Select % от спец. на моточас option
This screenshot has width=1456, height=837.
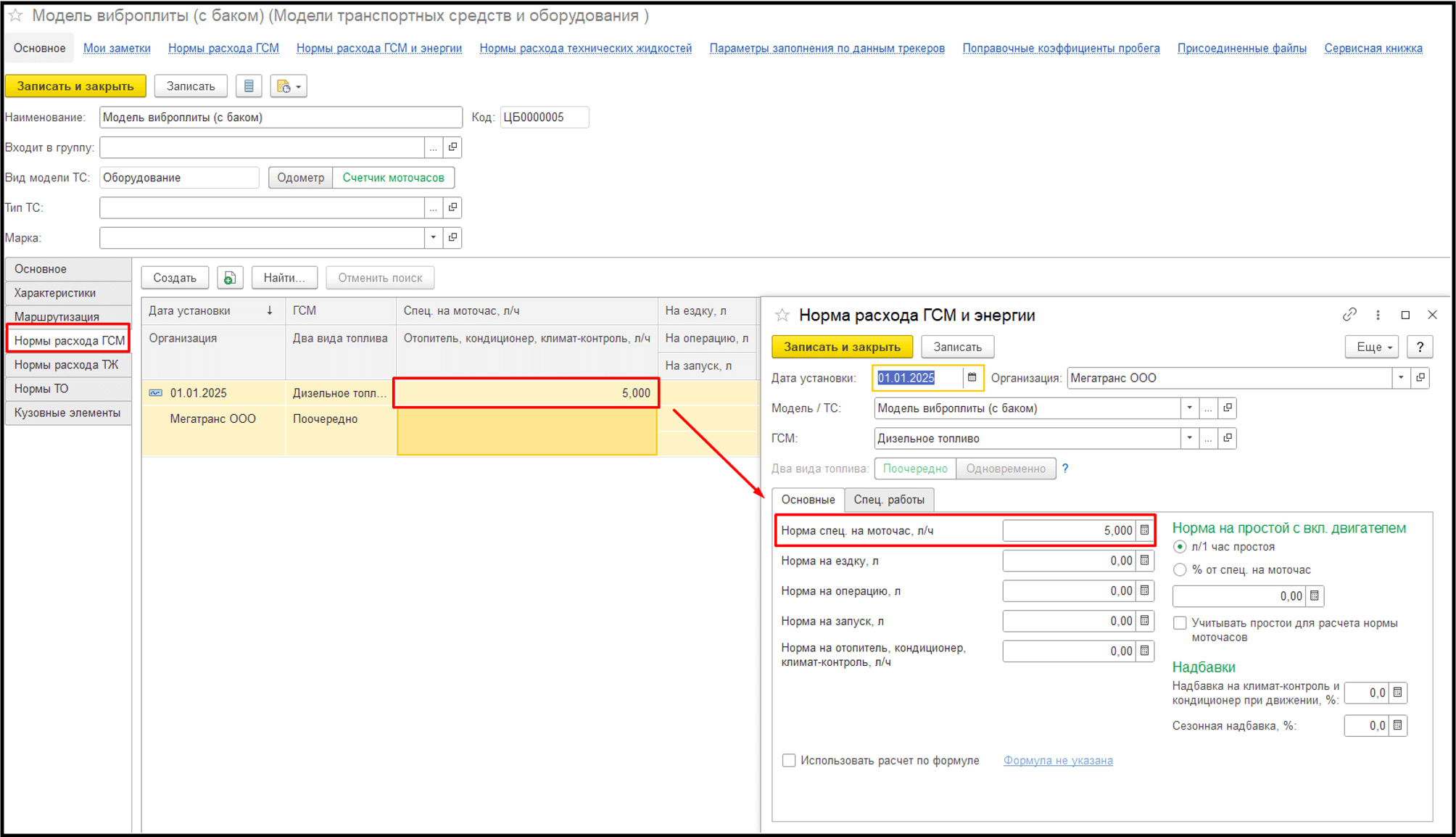pos(1180,570)
